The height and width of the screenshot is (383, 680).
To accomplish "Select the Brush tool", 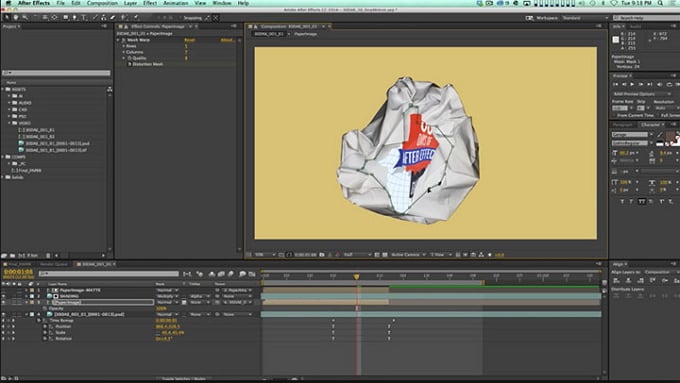I will point(95,18).
